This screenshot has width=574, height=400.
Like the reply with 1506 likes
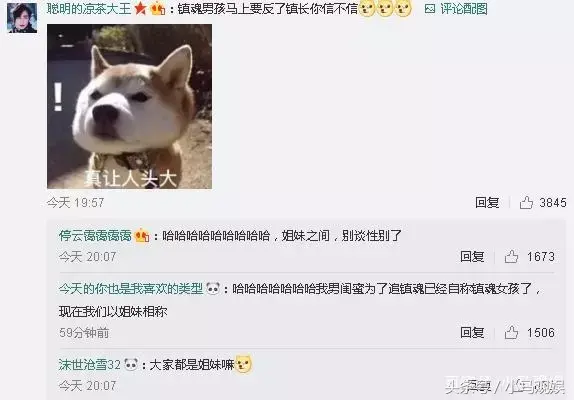pos(511,332)
